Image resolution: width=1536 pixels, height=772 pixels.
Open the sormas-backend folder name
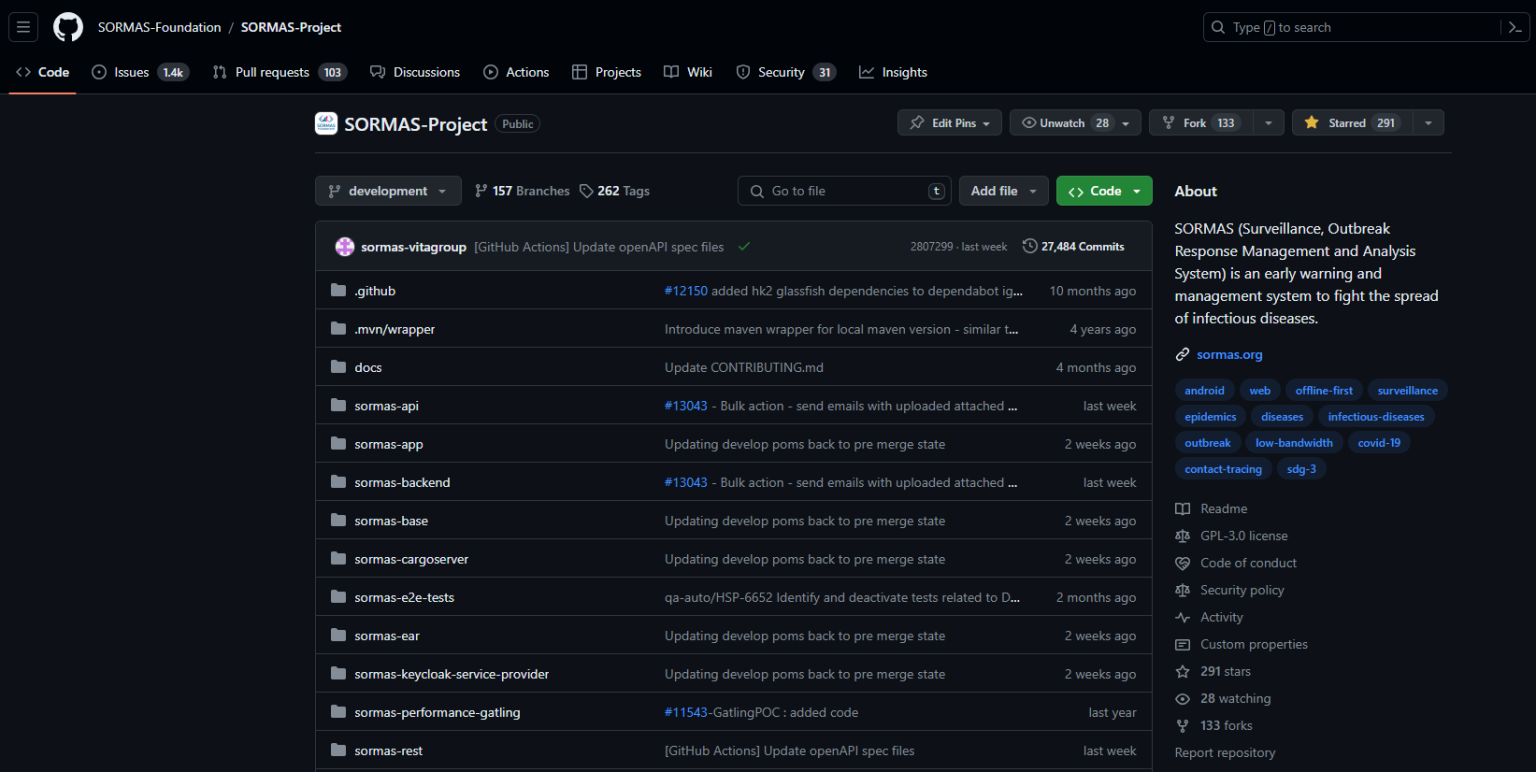[402, 482]
